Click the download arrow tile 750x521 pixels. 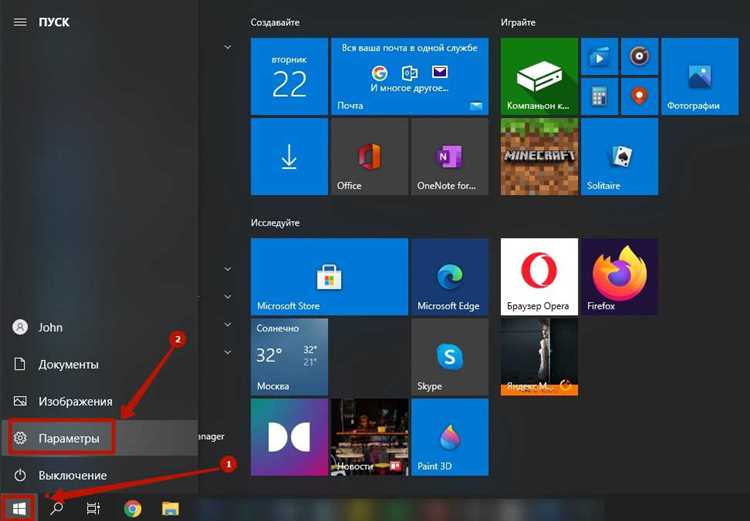[x=289, y=156]
